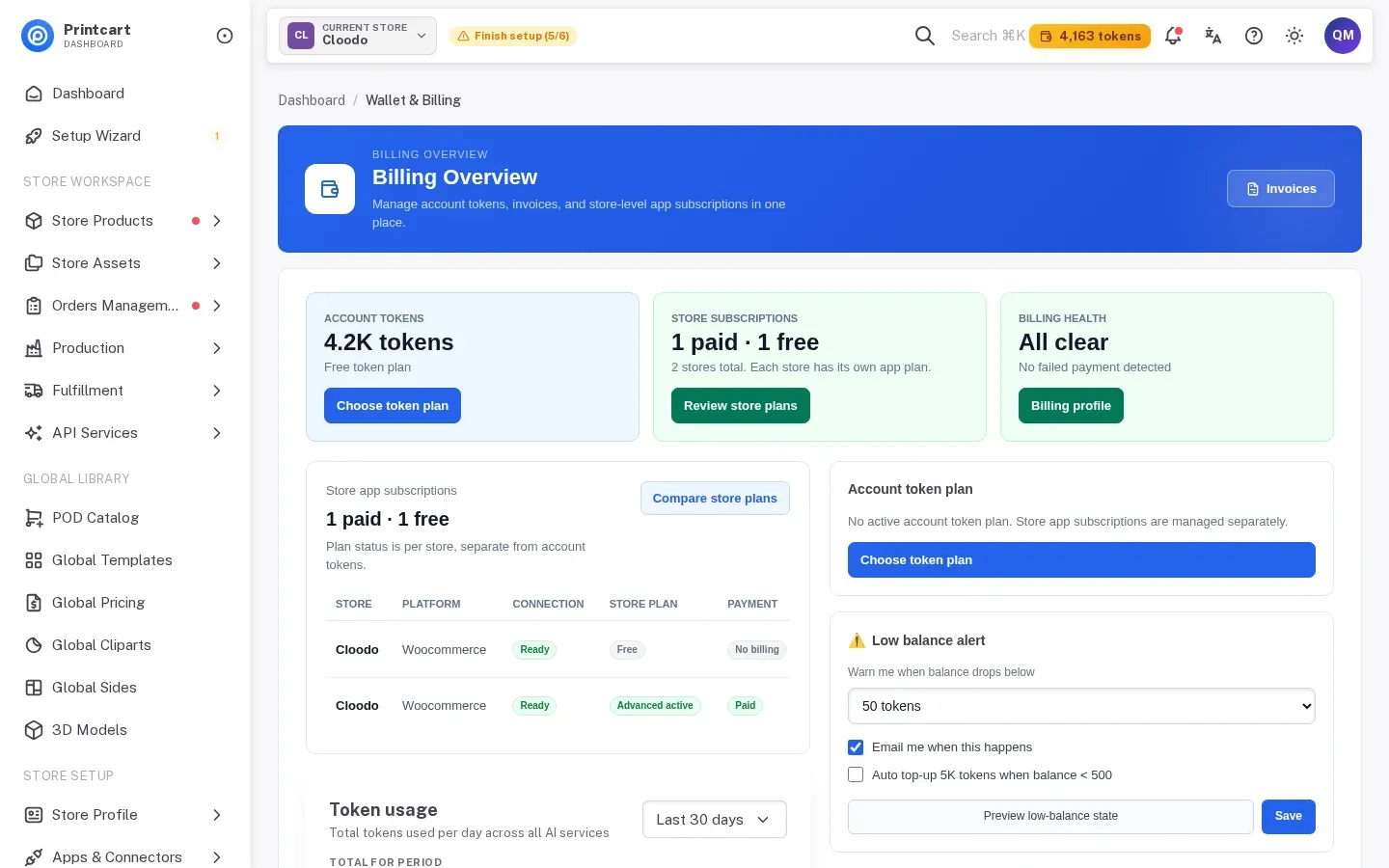Enable Auto top-up 5K tokens checkbox

[856, 774]
